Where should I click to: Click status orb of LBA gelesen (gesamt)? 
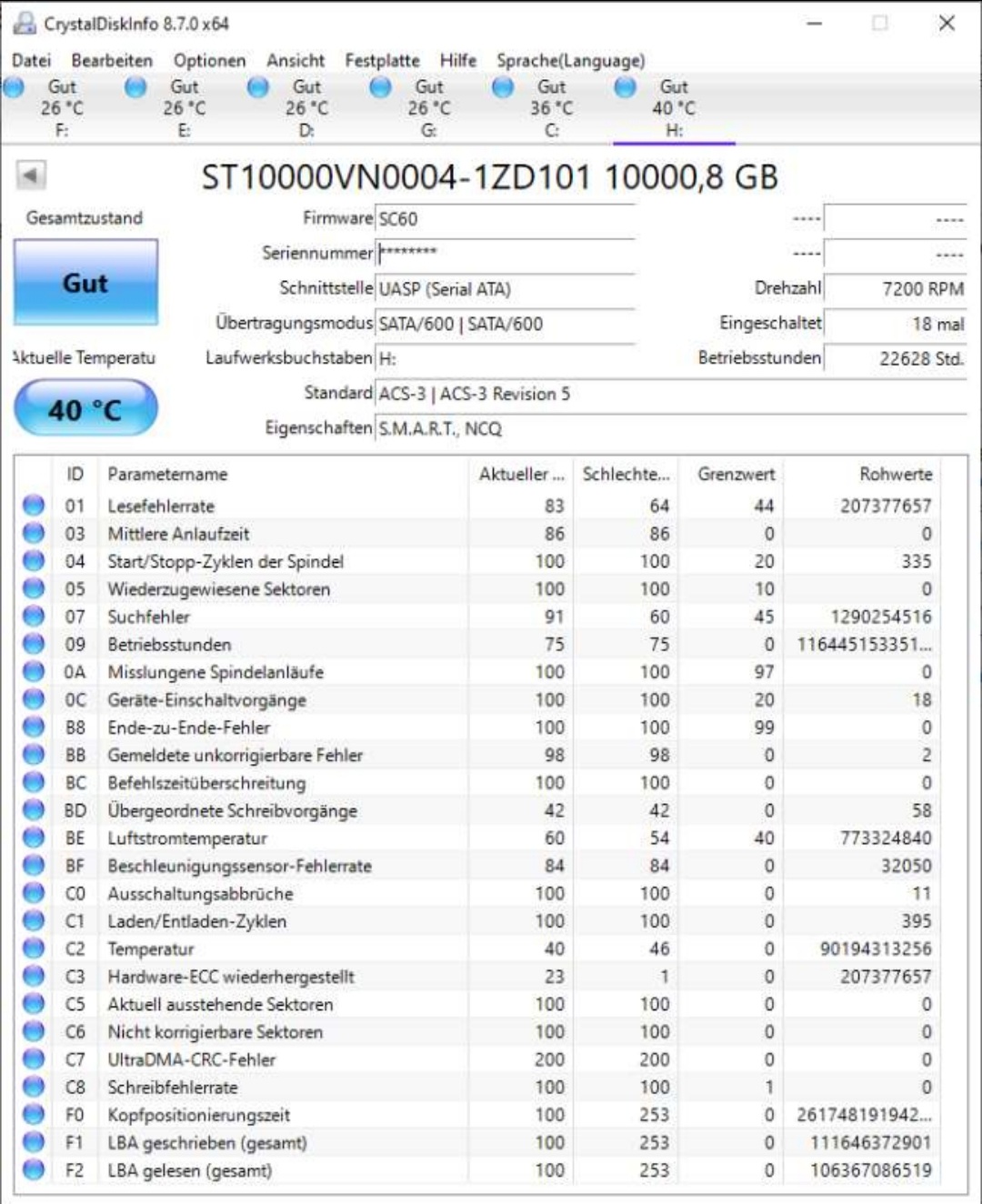(x=34, y=1169)
